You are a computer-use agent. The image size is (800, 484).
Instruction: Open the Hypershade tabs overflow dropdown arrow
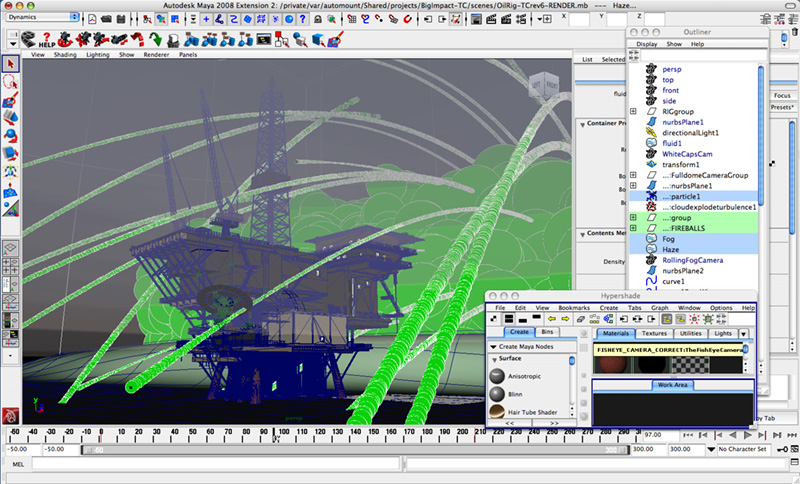[744, 334]
